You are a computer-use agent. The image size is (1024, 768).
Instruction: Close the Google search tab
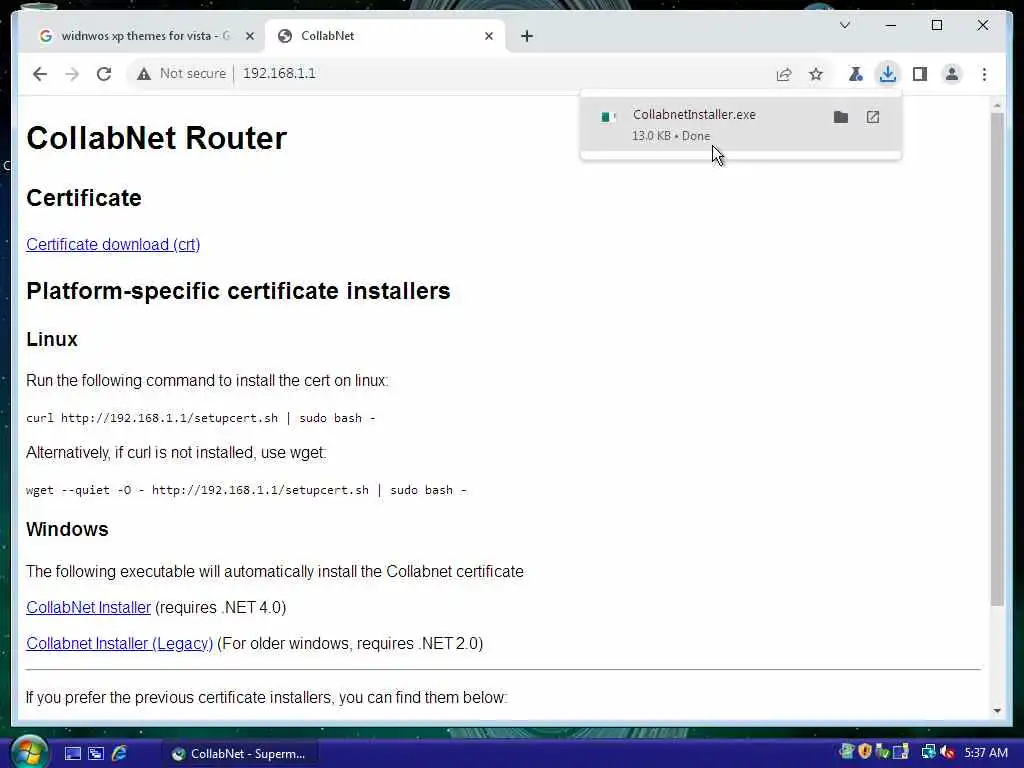tap(249, 36)
